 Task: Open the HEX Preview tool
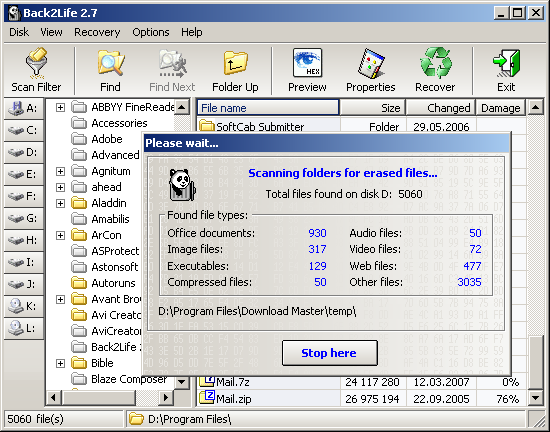[307, 70]
